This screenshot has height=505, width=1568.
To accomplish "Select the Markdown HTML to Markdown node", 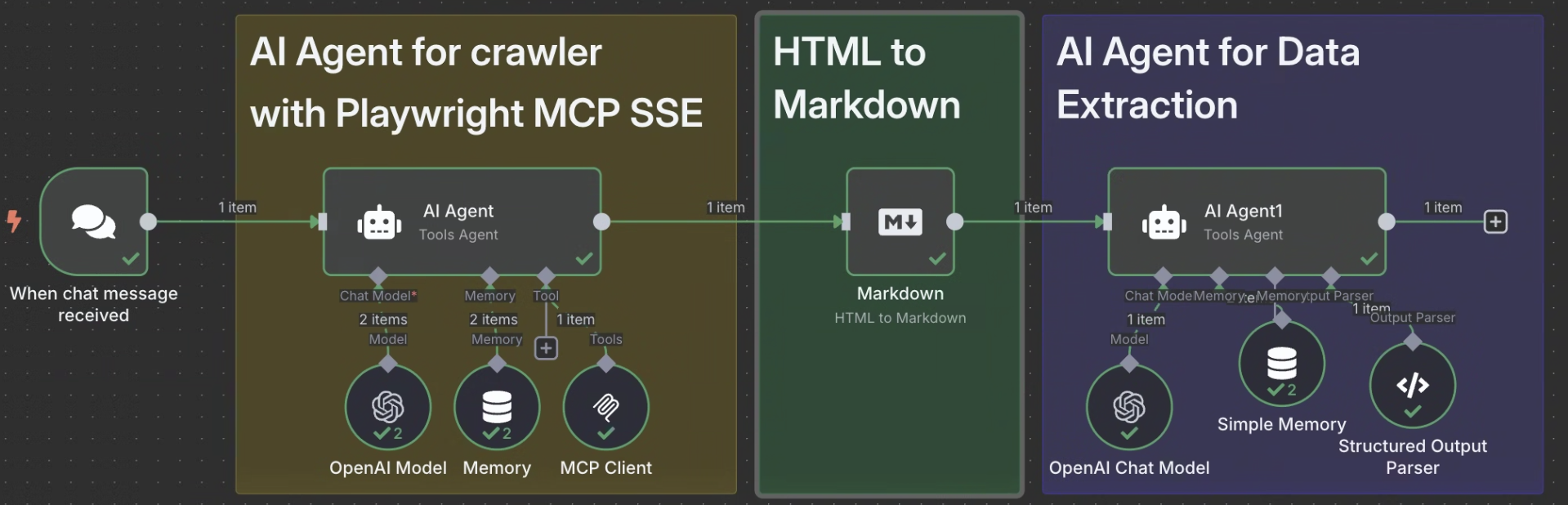I will (900, 221).
